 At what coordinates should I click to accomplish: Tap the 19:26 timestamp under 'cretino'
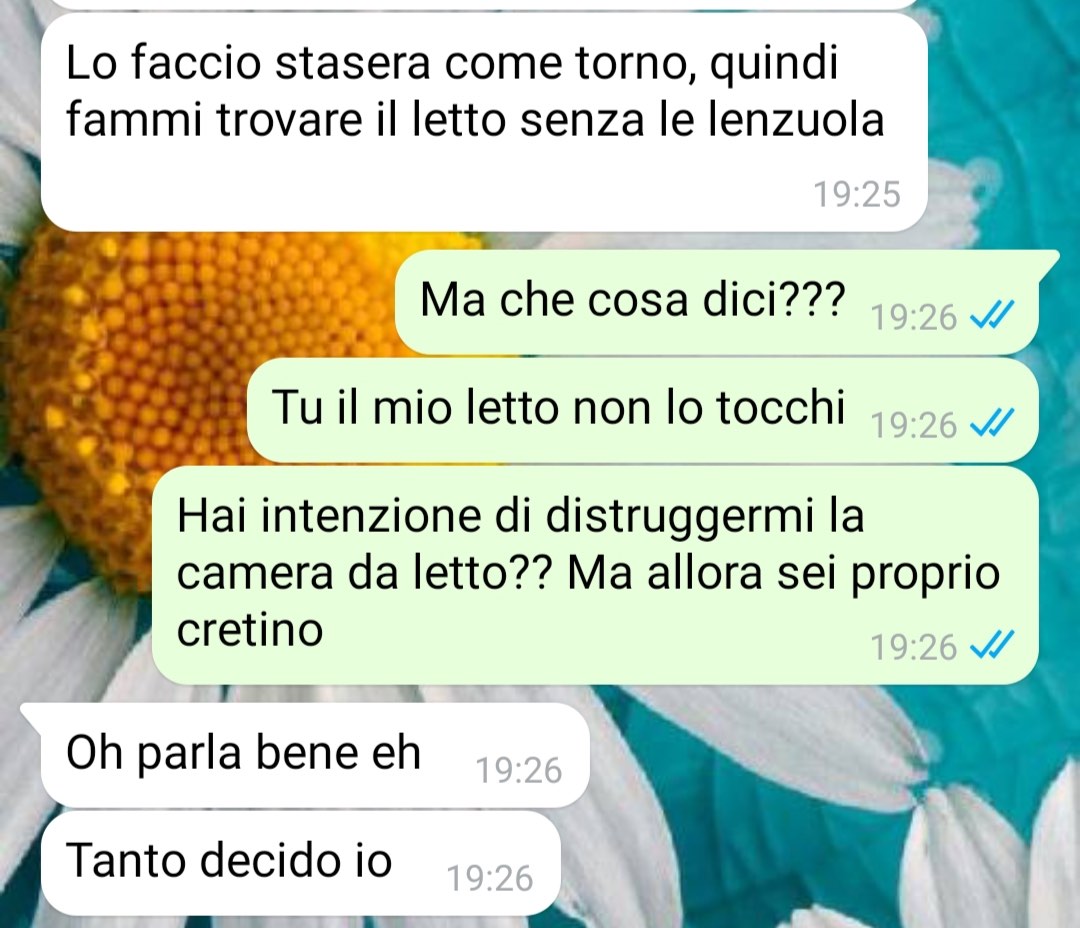click(914, 648)
